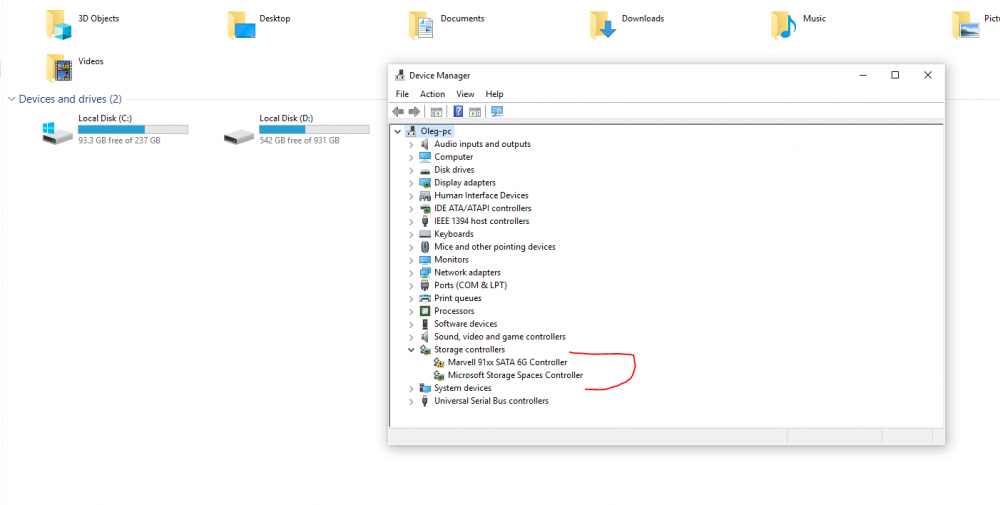Viewport: 1000px width, 505px height.
Task: Open the File menu
Action: tap(402, 94)
